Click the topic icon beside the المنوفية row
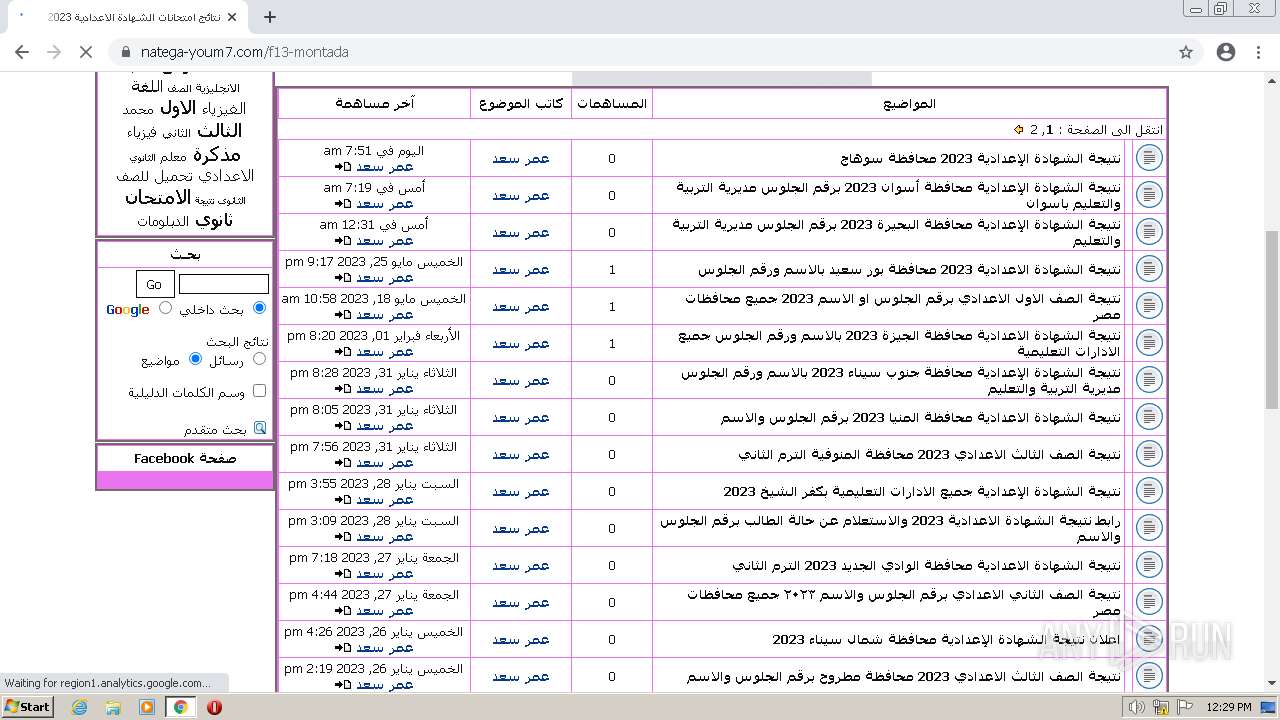 [x=1149, y=454]
